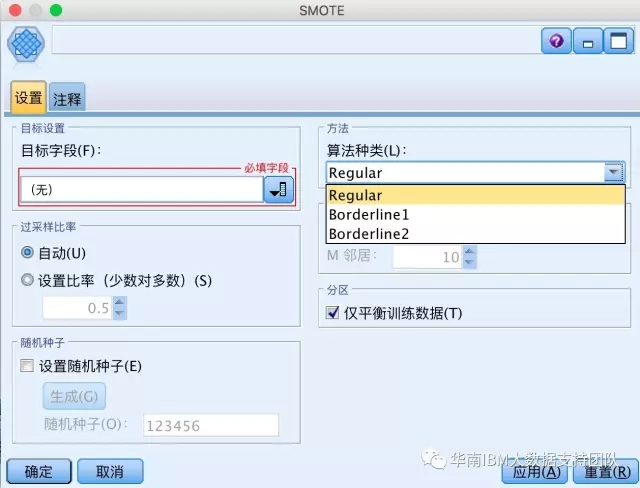
Task: Choose Borderline1 in the algorithm list
Action: click(x=476, y=214)
